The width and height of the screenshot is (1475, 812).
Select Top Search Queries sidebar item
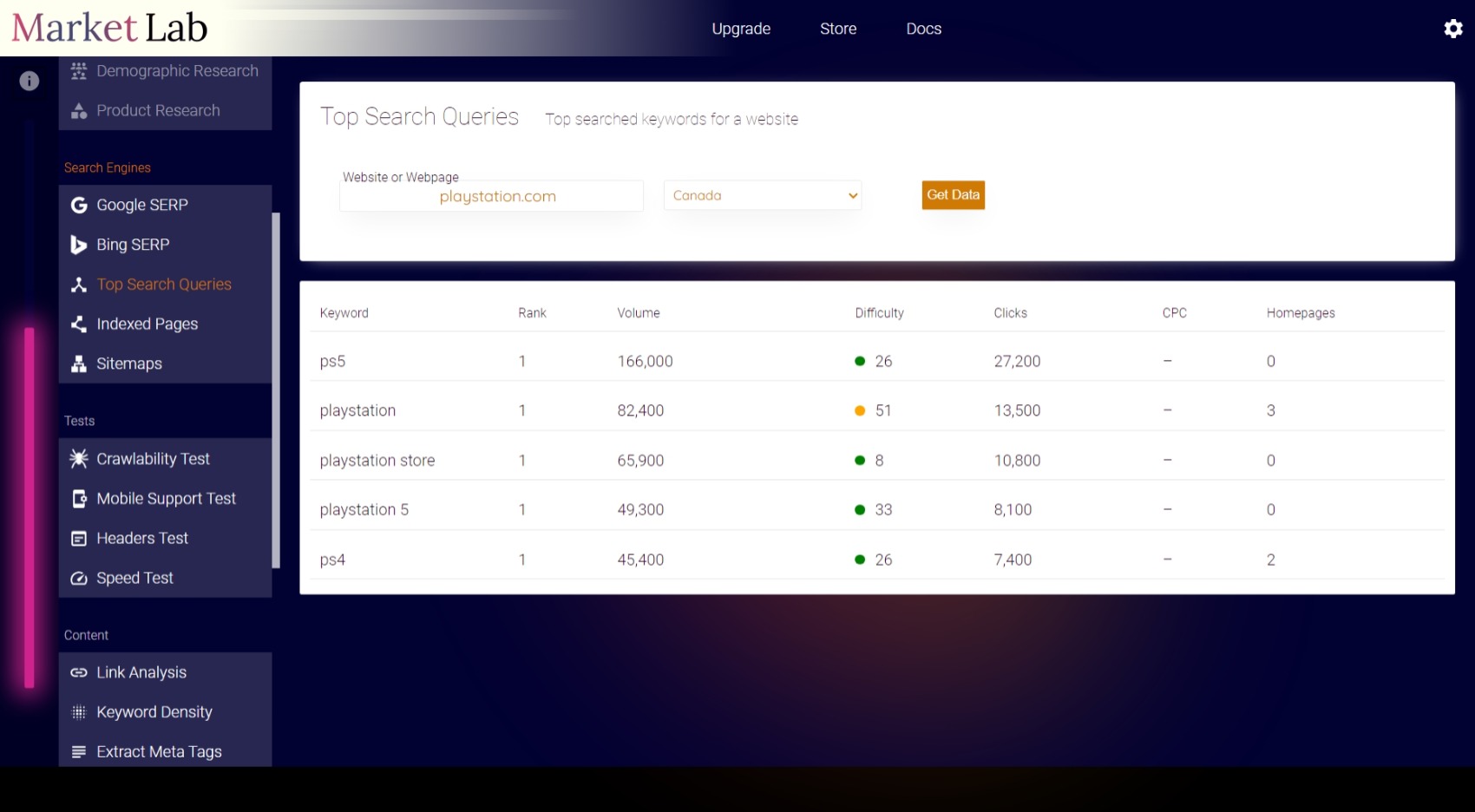point(165,285)
